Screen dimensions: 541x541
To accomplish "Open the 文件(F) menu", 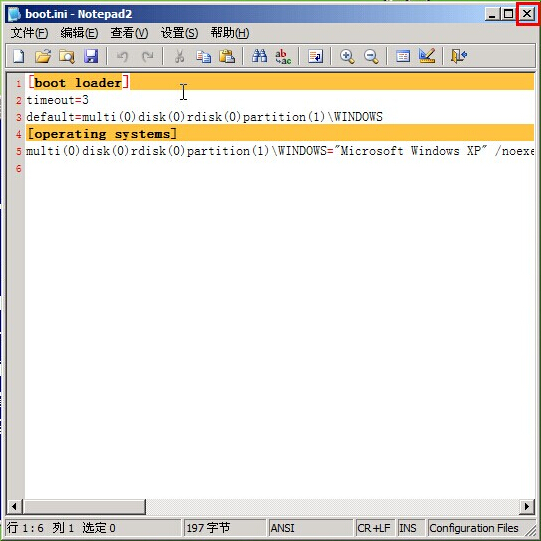I will click(29, 33).
